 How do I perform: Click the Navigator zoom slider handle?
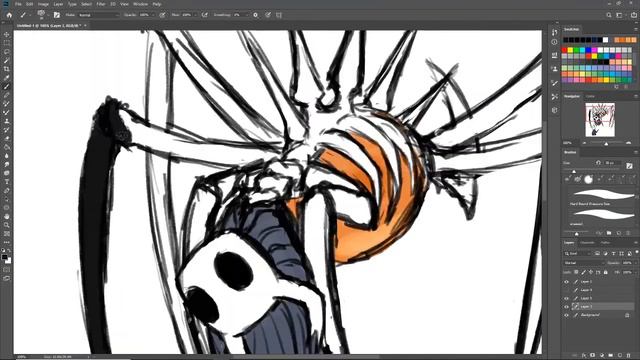(606, 144)
